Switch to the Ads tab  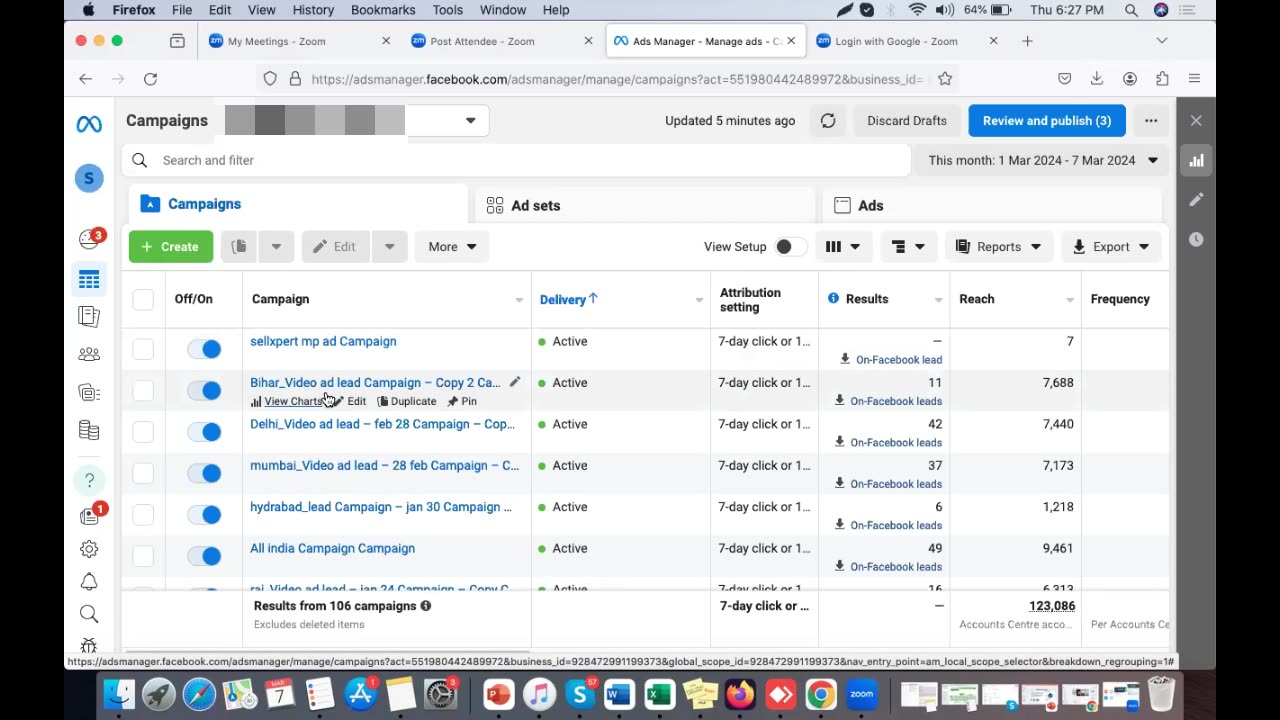tap(992, 205)
